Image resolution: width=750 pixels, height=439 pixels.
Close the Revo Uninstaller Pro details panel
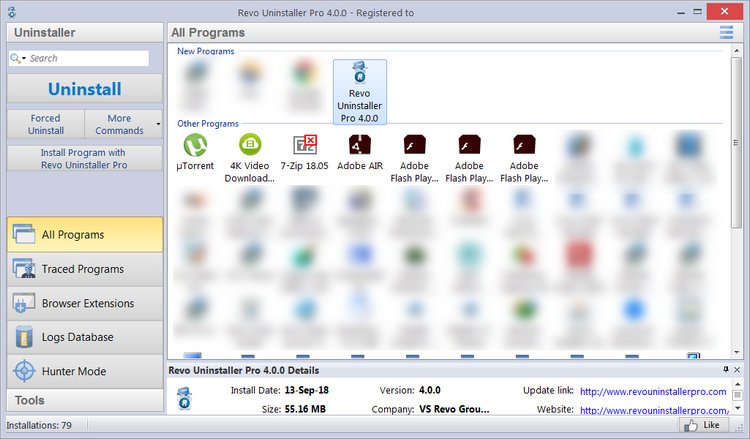point(737,370)
